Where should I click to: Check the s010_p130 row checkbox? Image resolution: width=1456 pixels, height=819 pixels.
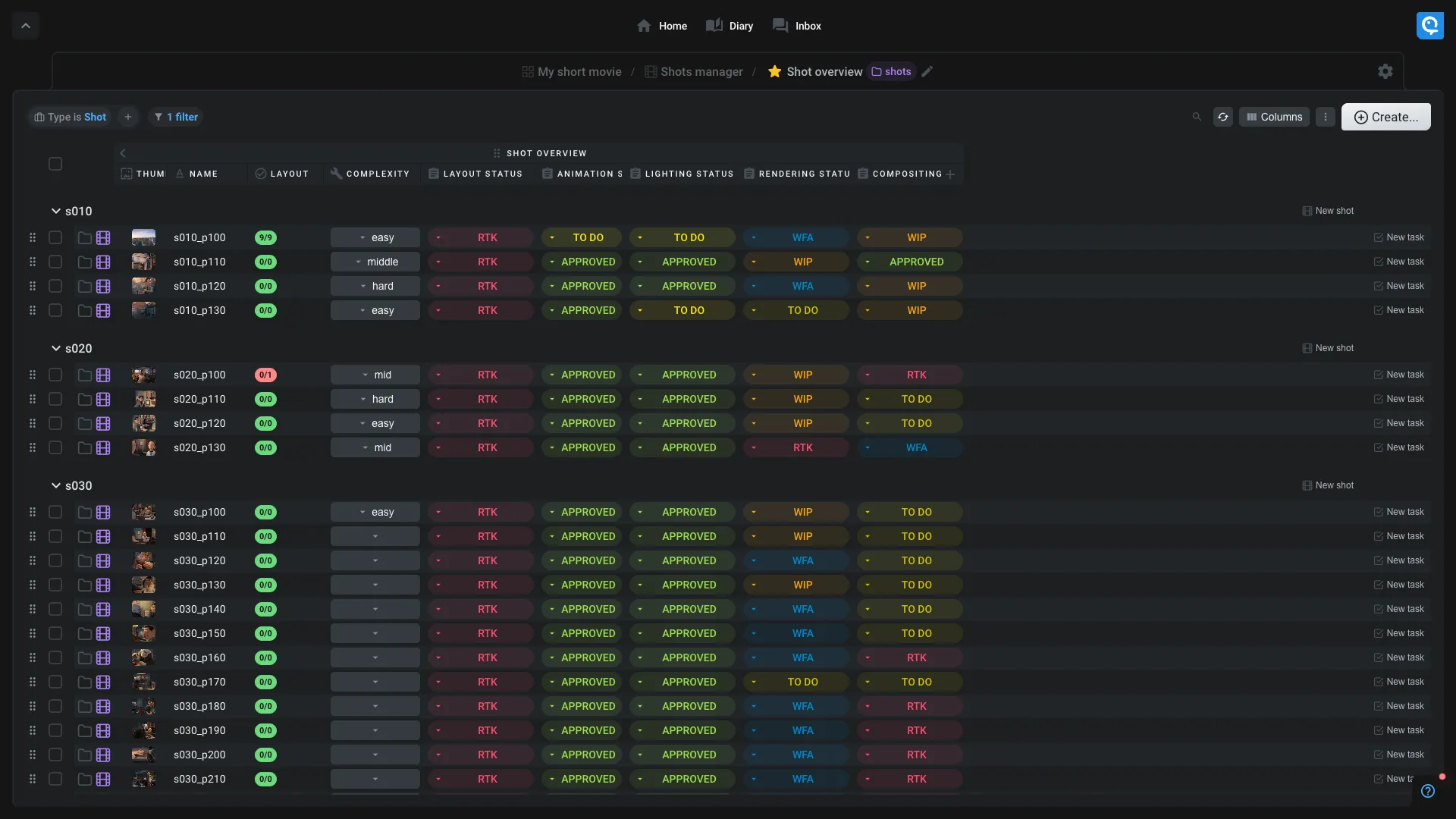55,310
